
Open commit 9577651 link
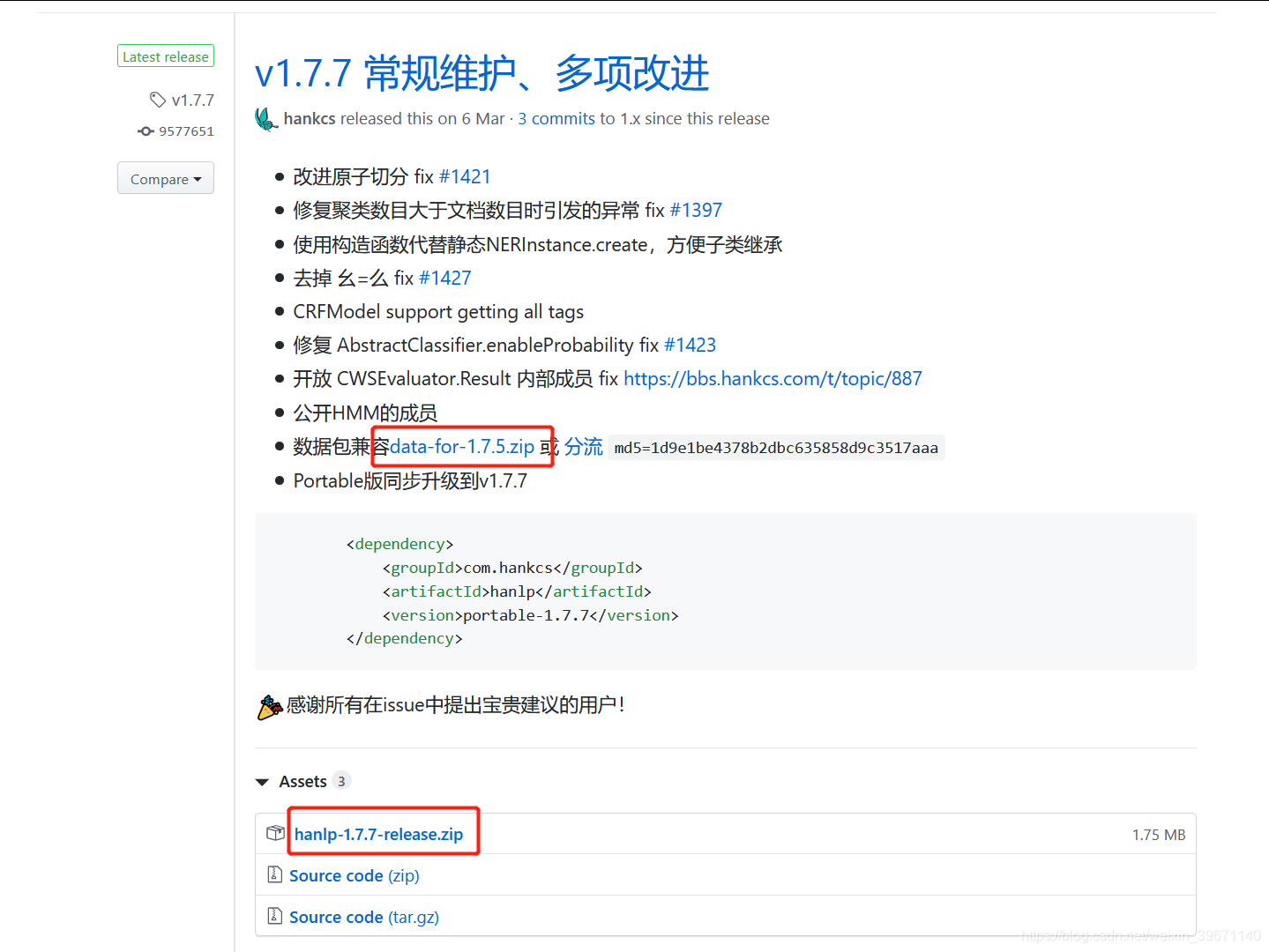point(186,131)
